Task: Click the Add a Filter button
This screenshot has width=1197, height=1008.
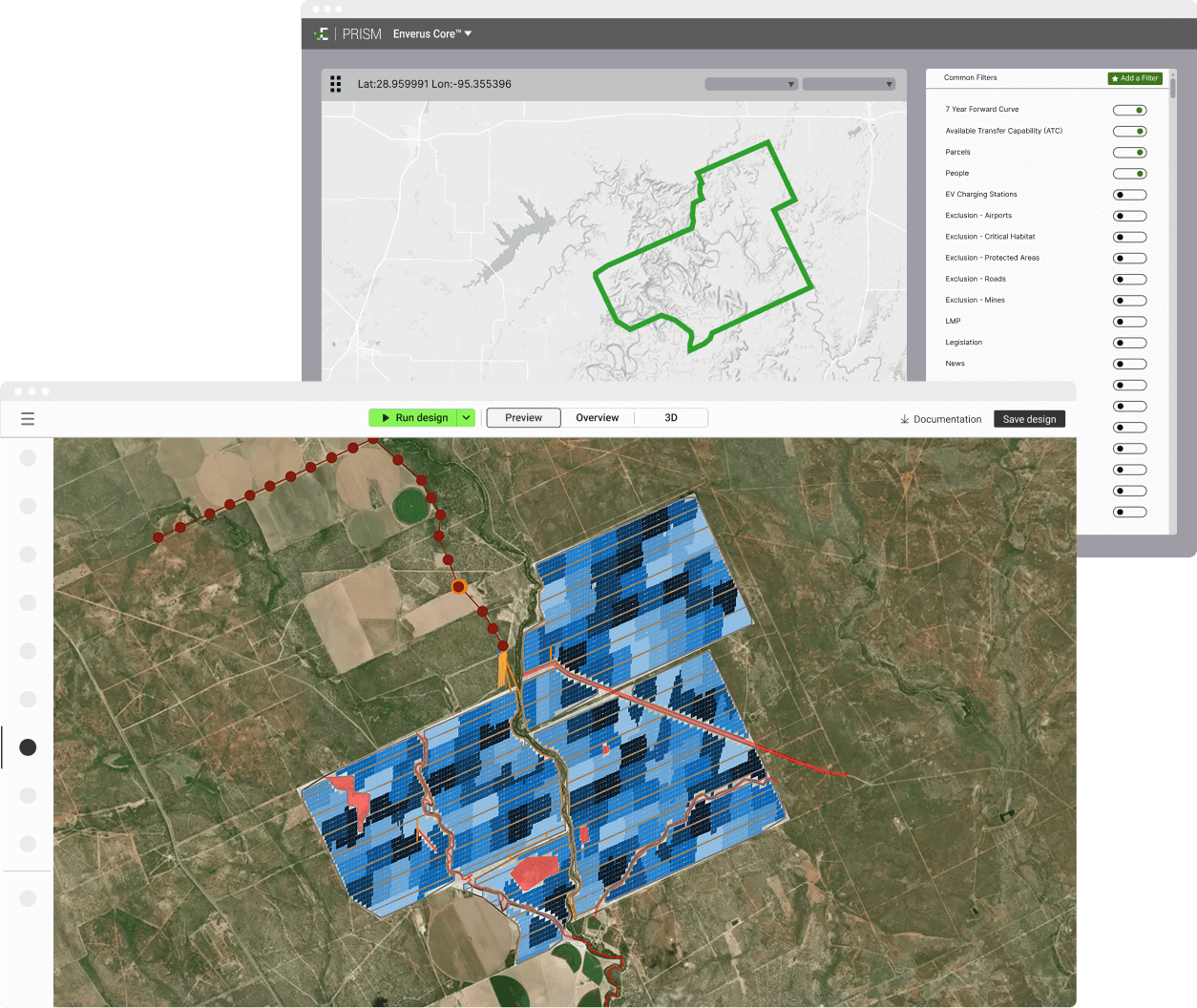Action: pos(1135,78)
